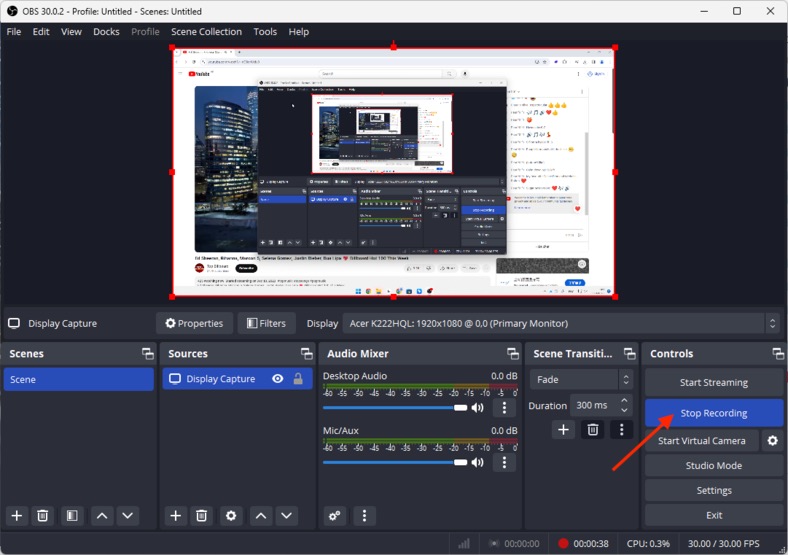Remove selected source with trash icon
The height and width of the screenshot is (555, 788).
pos(202,516)
